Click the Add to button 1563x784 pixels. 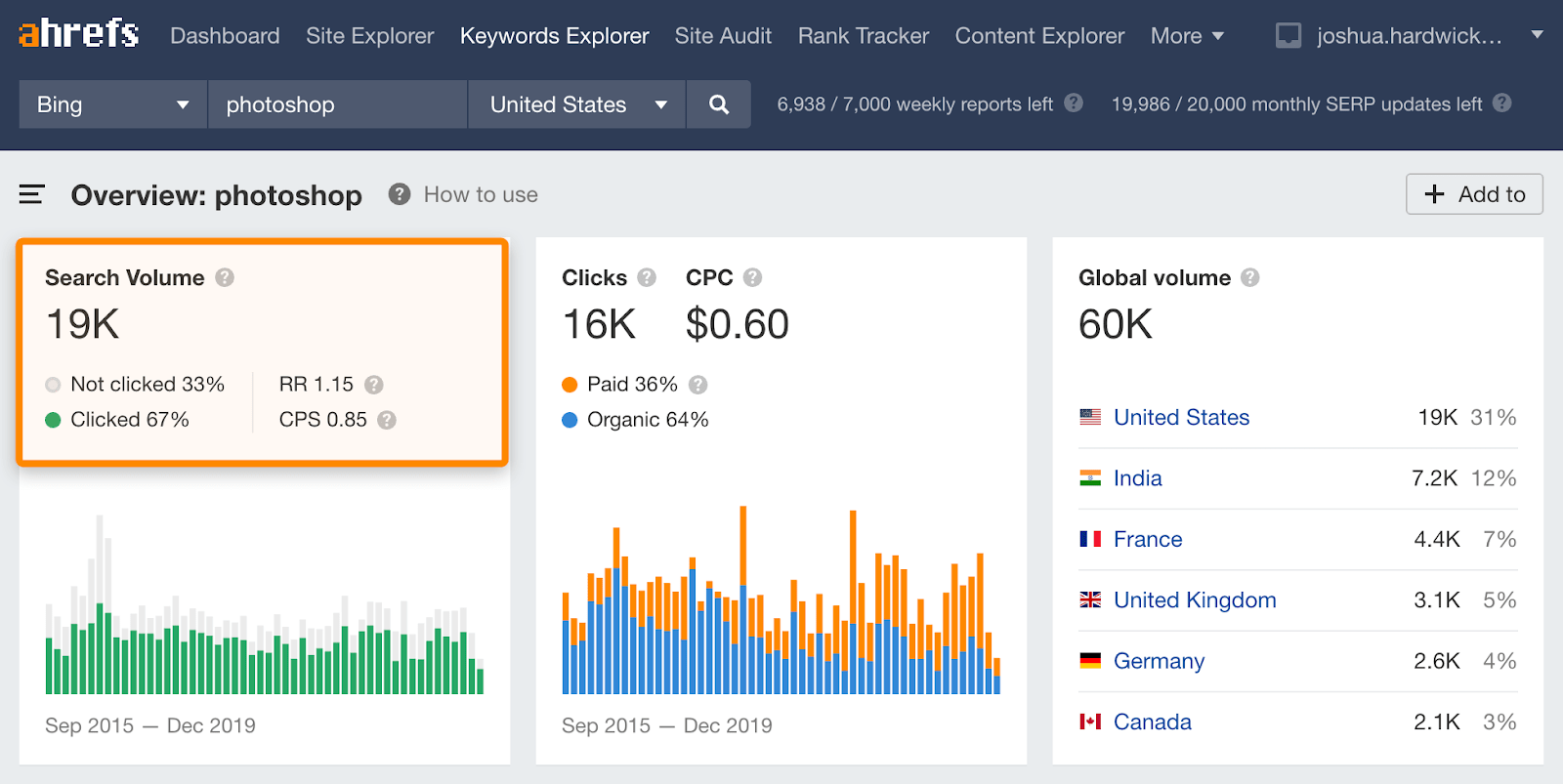1474,194
